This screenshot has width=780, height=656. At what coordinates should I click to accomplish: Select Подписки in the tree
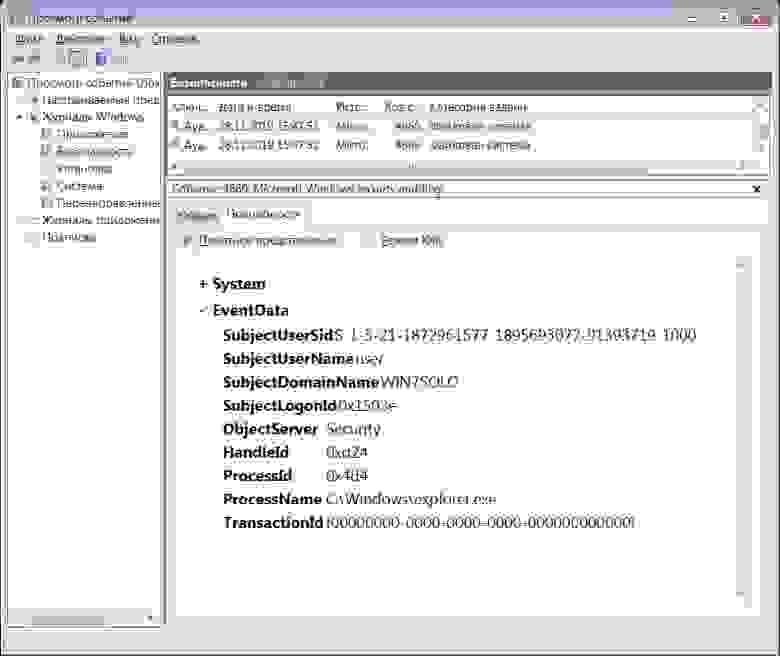click(x=69, y=237)
